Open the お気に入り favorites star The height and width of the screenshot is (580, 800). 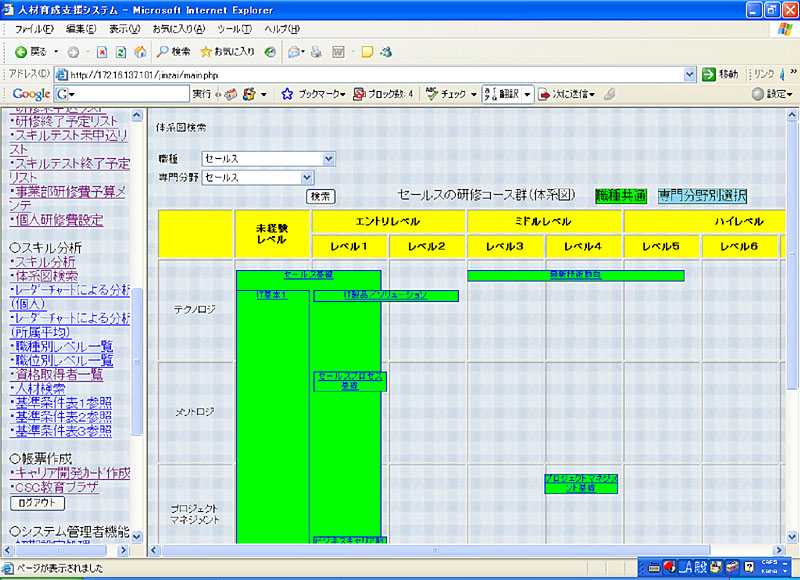pyautogui.click(x=227, y=52)
